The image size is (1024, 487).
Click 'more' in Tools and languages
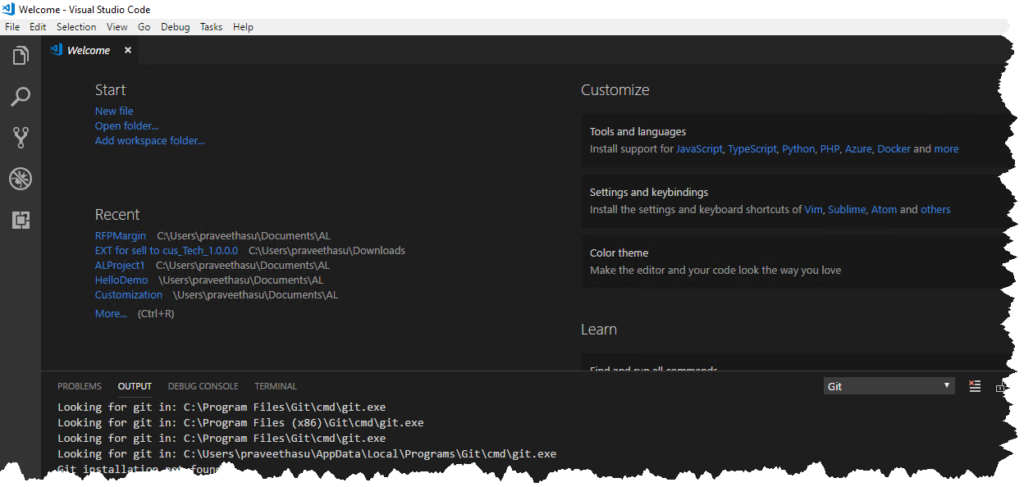pyautogui.click(x=946, y=149)
